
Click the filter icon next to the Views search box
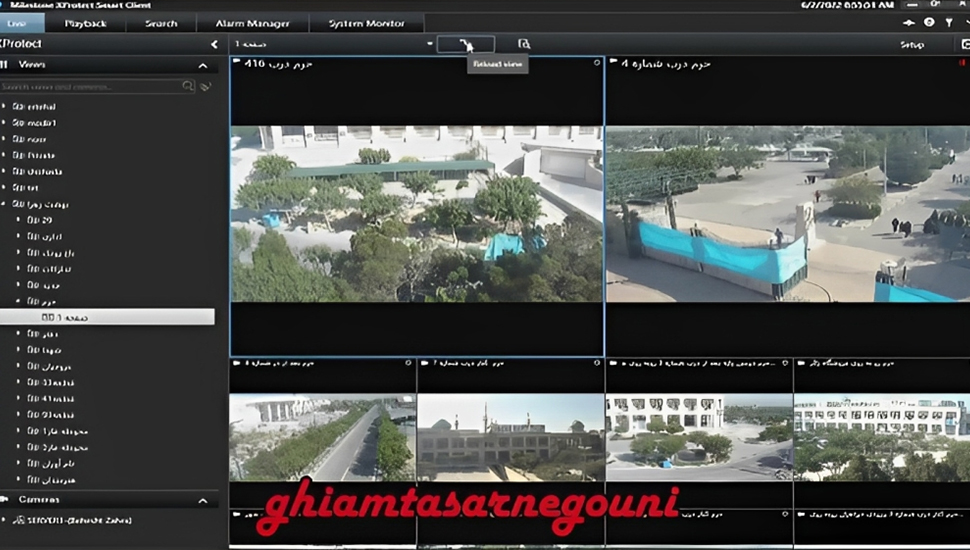coord(205,87)
